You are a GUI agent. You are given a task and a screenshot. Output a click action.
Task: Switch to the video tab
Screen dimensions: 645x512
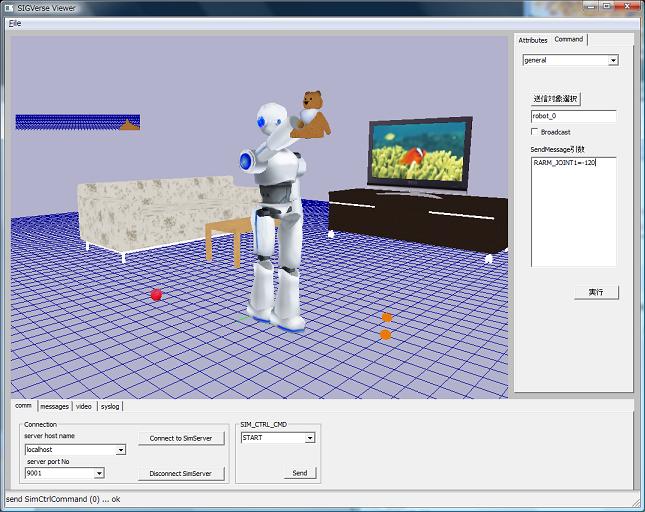84,406
